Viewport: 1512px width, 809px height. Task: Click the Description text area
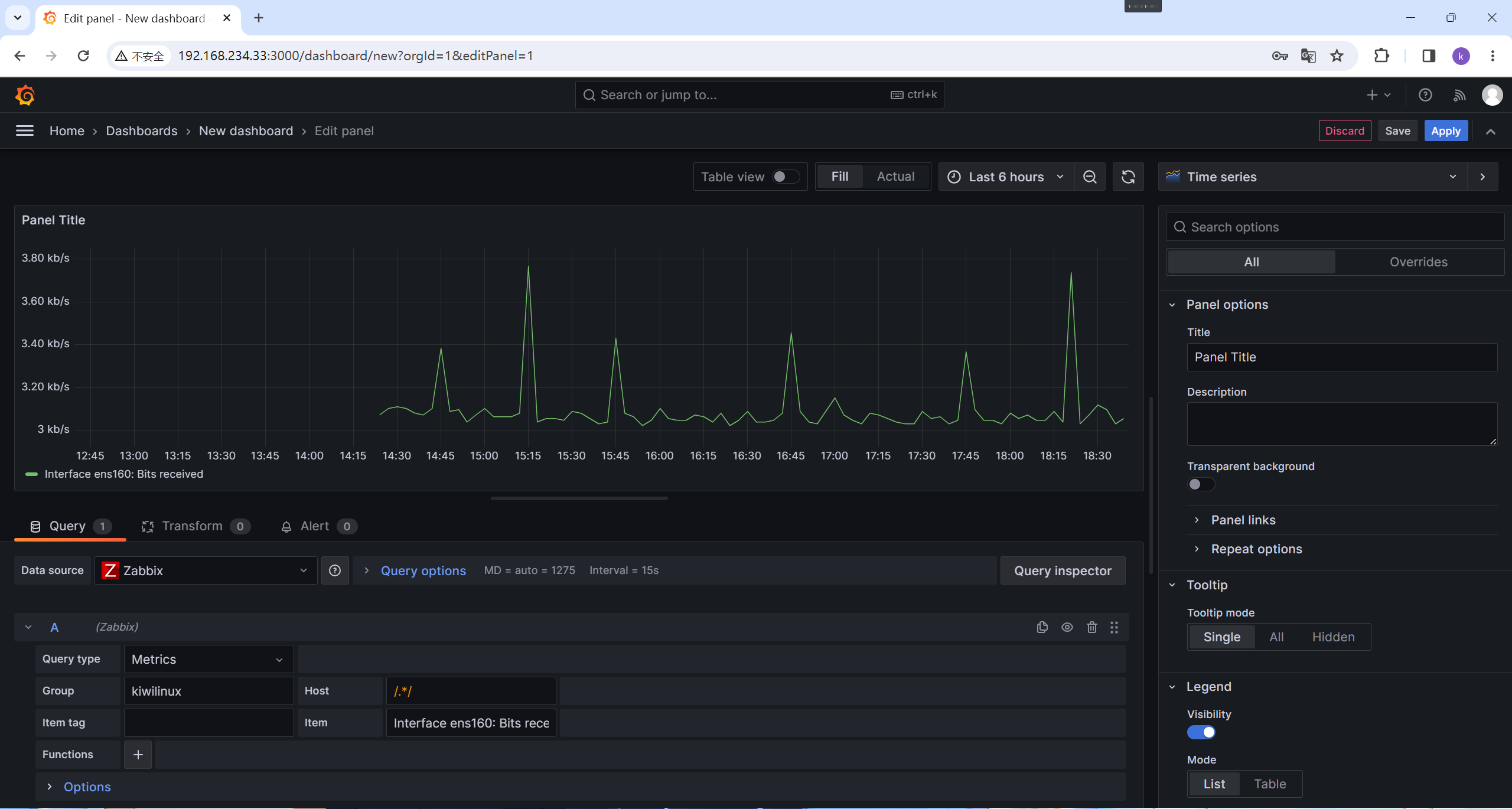pyautogui.click(x=1341, y=424)
